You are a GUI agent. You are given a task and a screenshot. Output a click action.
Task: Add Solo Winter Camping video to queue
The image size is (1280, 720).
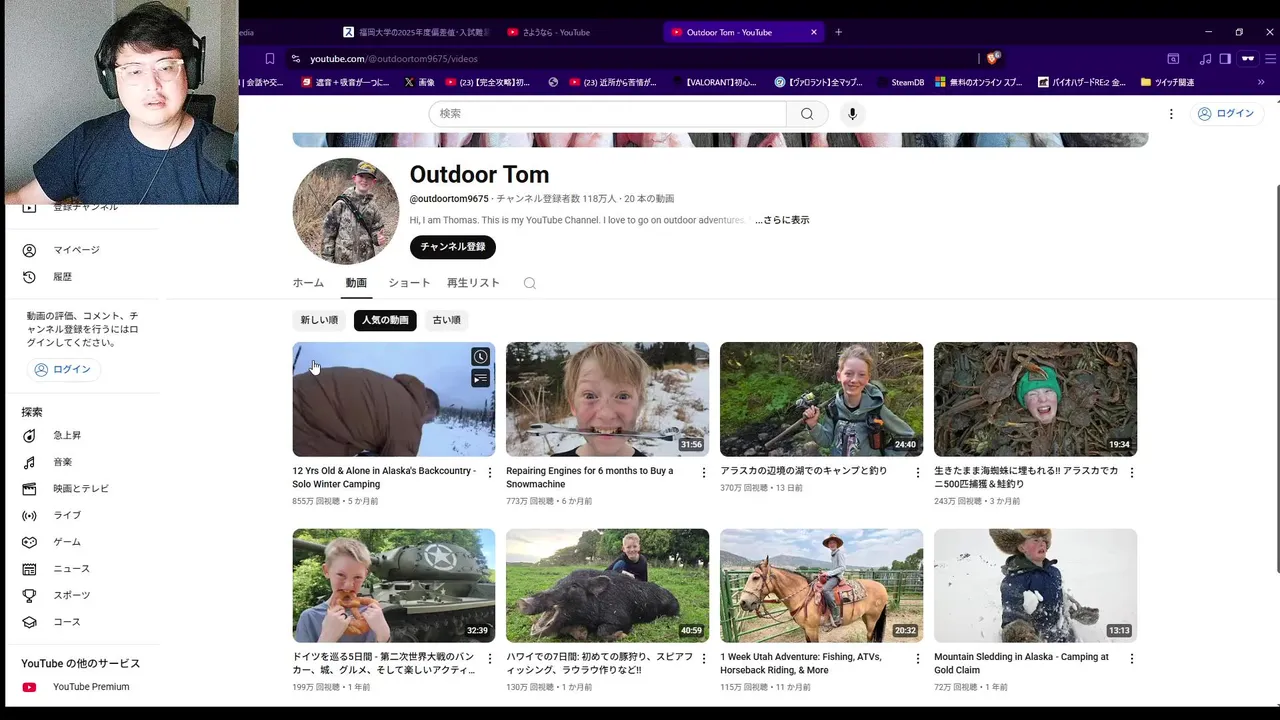pyautogui.click(x=481, y=378)
